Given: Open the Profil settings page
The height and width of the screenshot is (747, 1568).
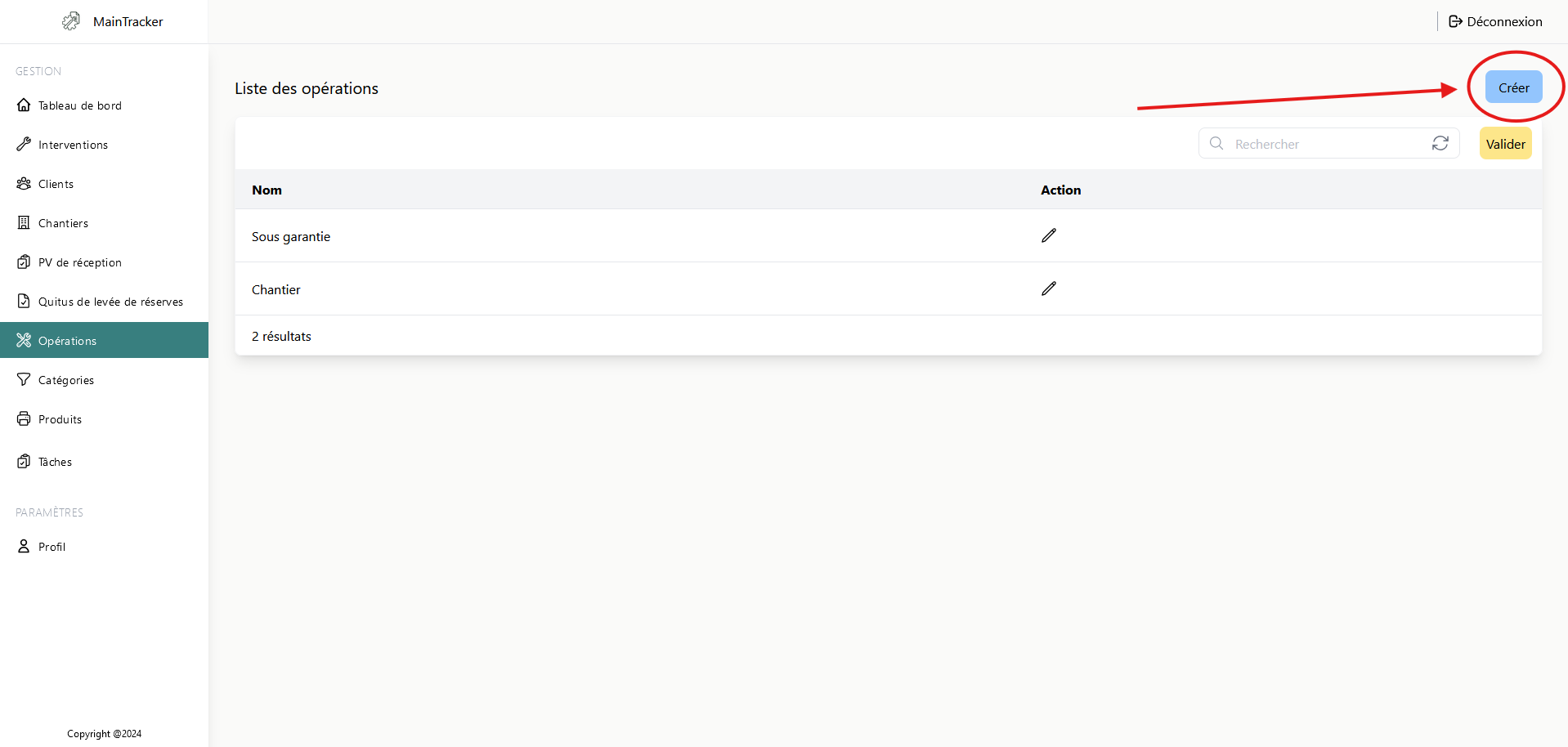Looking at the screenshot, I should point(52,547).
